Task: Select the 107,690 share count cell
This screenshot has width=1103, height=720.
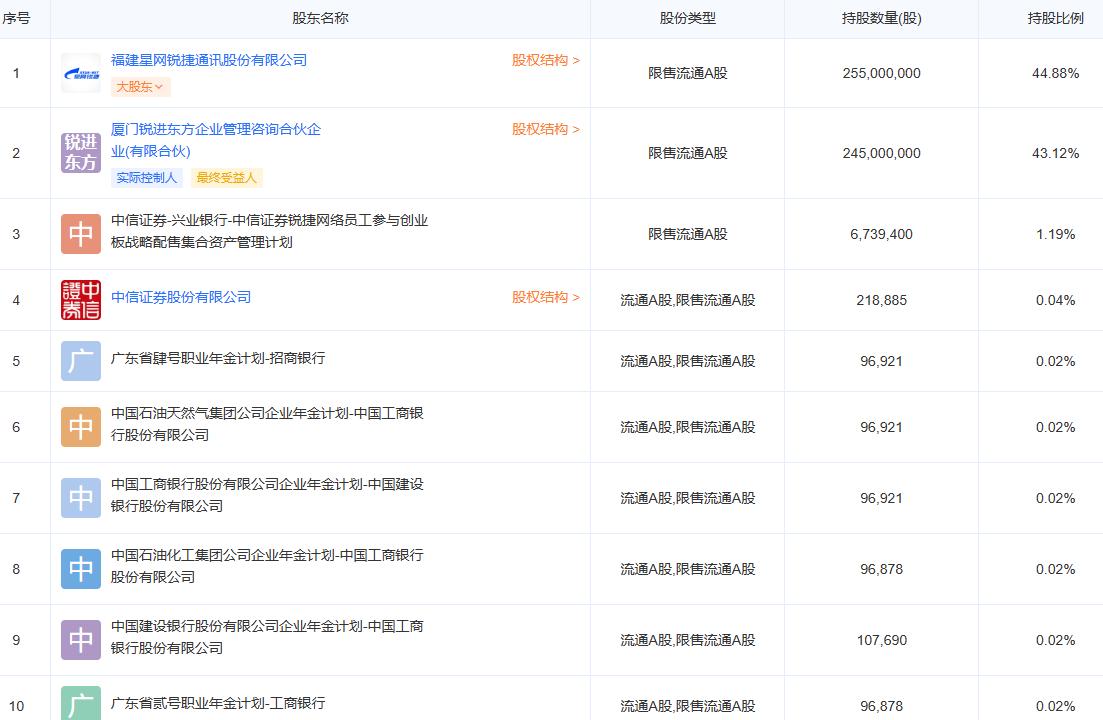Action: coord(881,640)
